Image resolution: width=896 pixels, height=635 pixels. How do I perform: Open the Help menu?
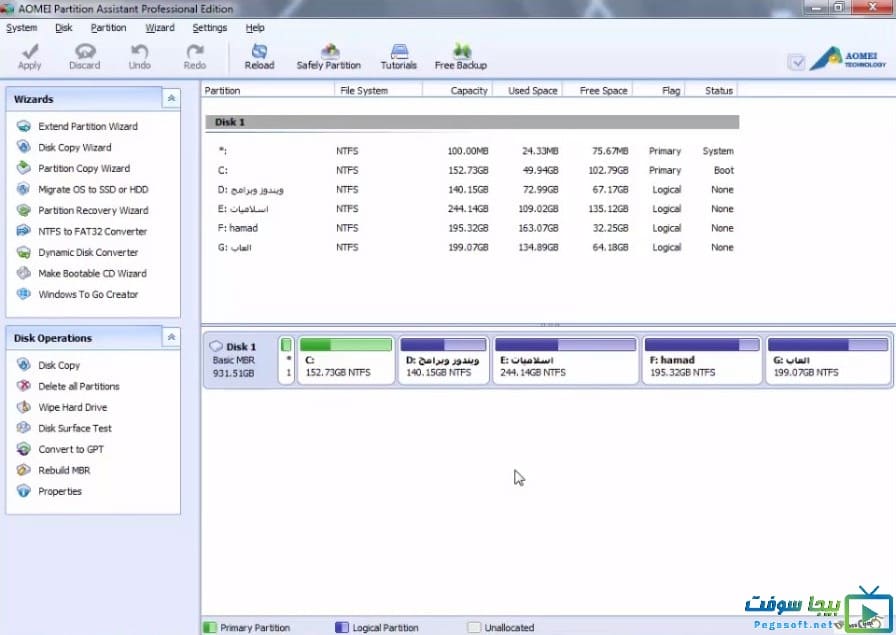tap(255, 27)
